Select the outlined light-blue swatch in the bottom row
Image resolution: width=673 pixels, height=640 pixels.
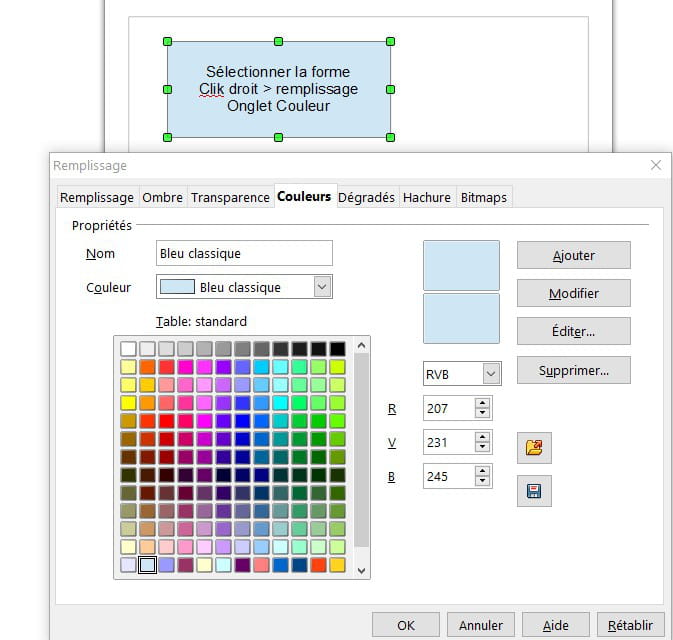point(147,565)
